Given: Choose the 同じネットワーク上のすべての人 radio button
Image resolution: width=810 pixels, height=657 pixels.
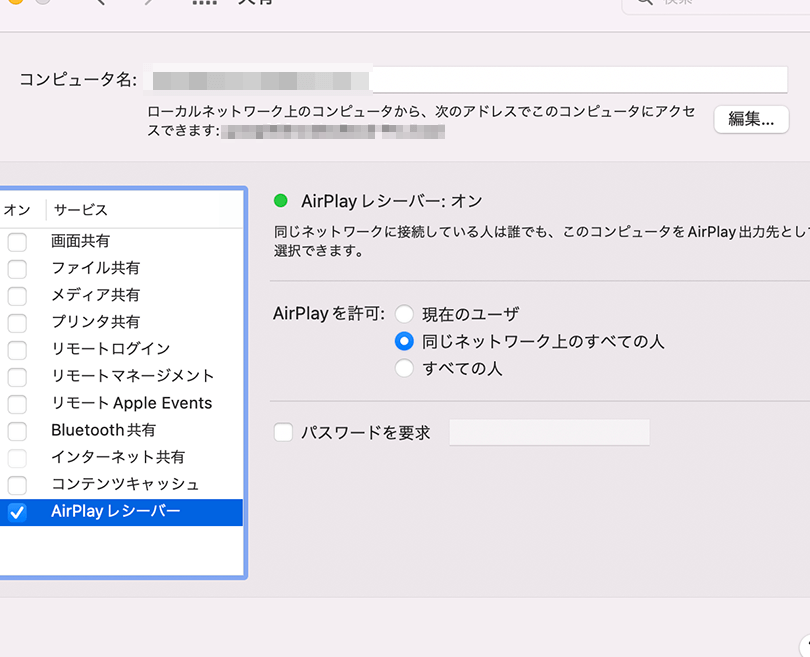Looking at the screenshot, I should coord(404,341).
